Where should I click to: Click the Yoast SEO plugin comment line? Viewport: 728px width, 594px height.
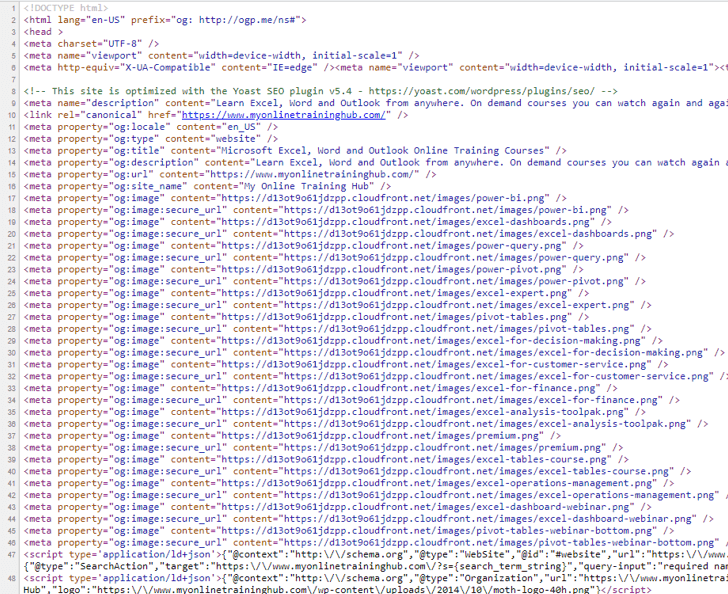[x=321, y=91]
